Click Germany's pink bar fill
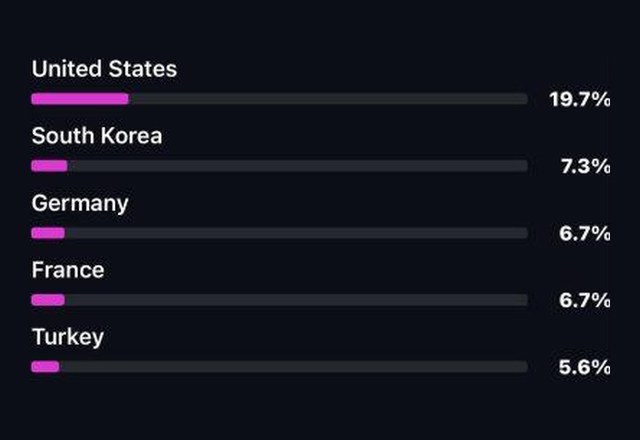 click(48, 233)
